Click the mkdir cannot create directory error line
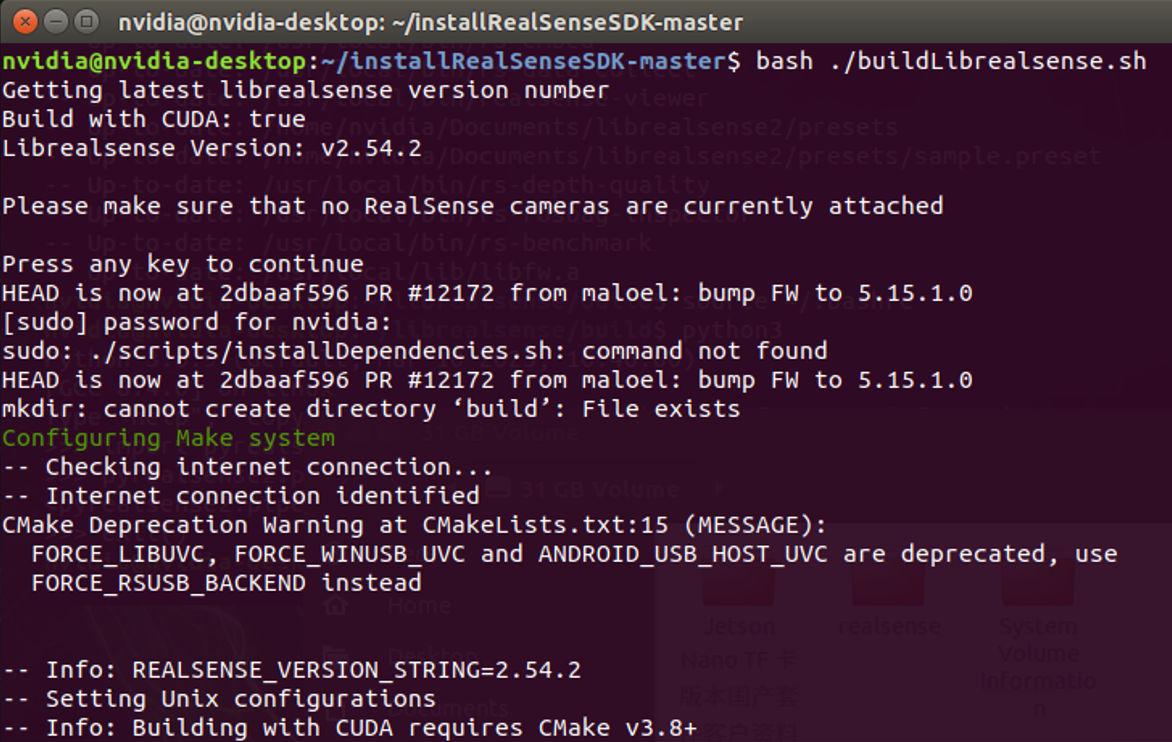Screen dimensions: 1172x742 [370, 409]
